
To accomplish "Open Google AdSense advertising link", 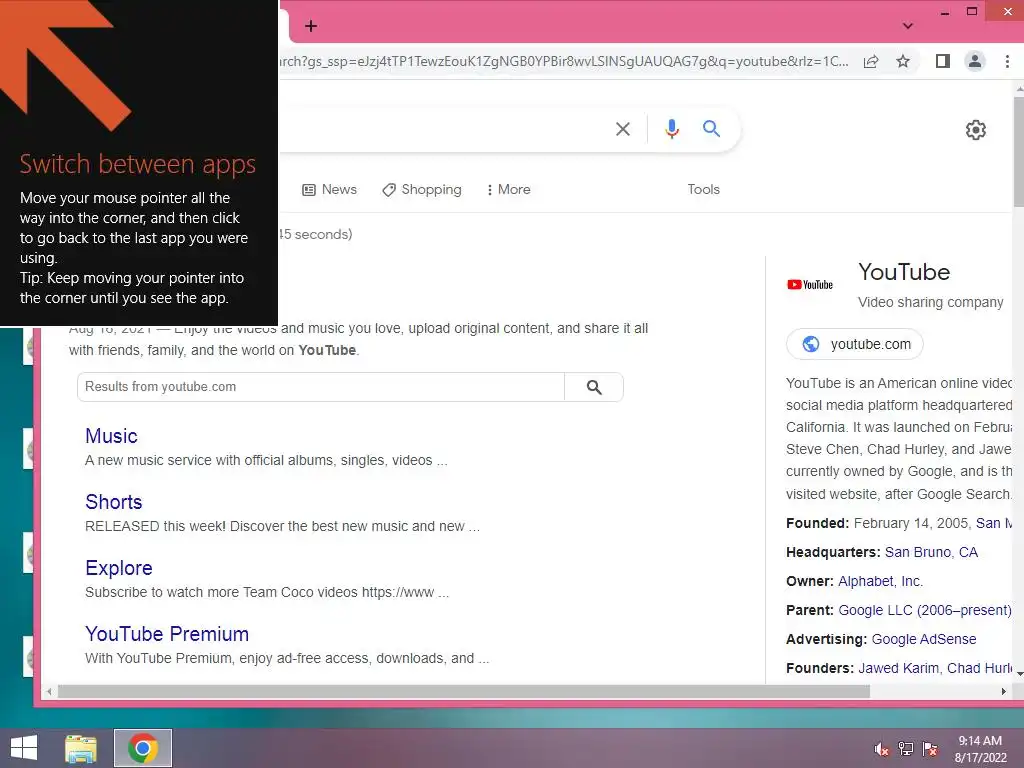I will 924,639.
